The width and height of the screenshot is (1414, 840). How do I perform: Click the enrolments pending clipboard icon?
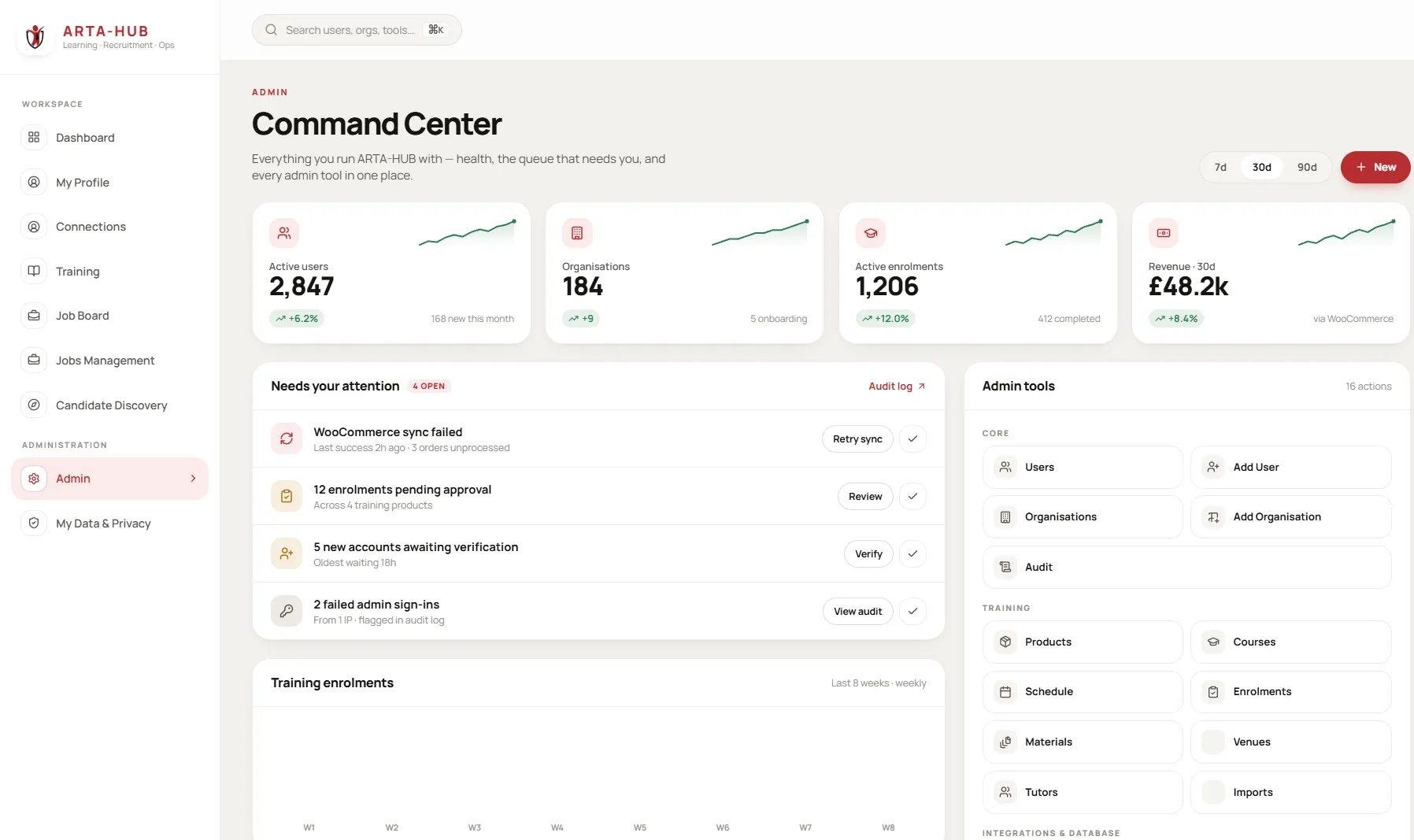[287, 496]
